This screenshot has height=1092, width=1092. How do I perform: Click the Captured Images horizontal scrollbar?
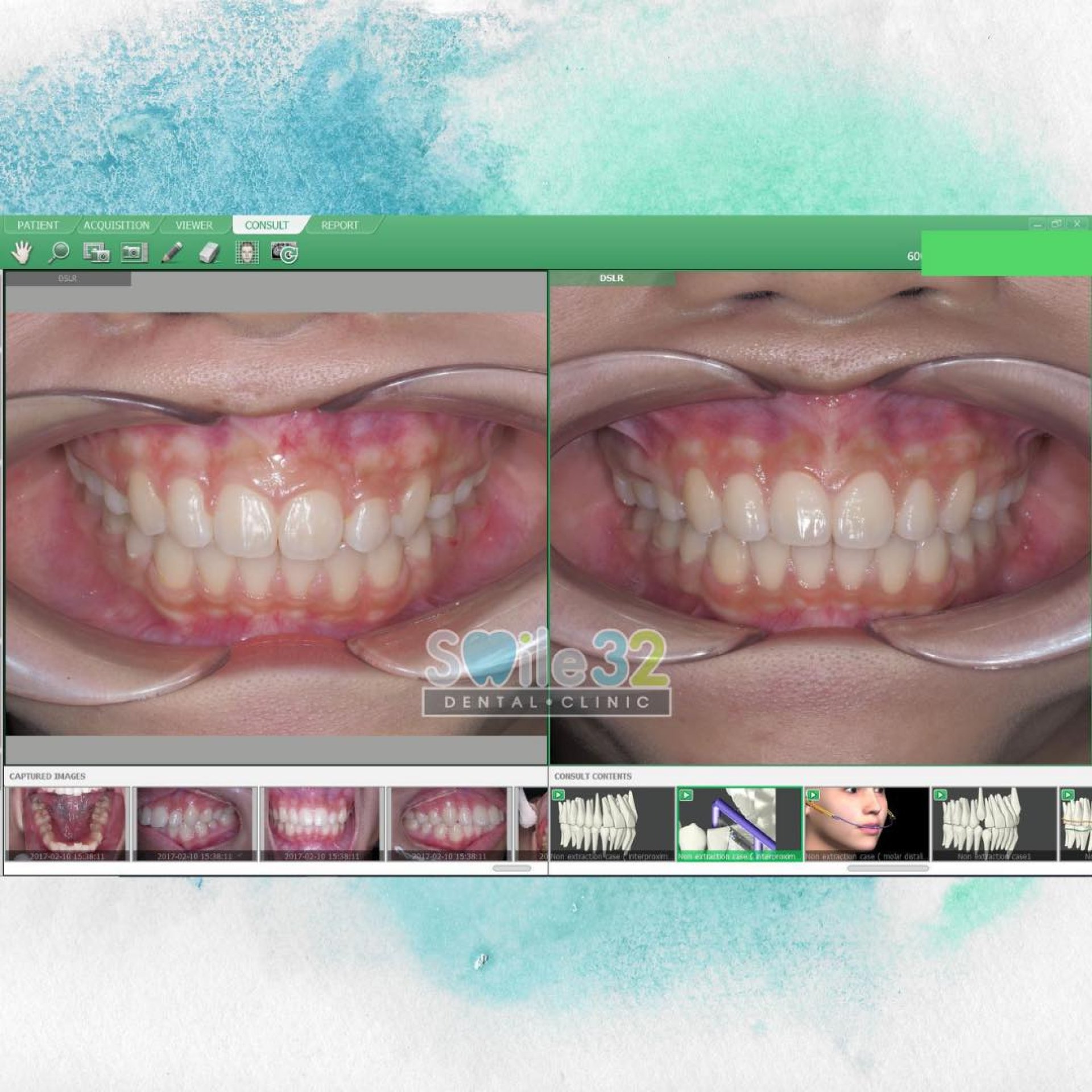511,868
